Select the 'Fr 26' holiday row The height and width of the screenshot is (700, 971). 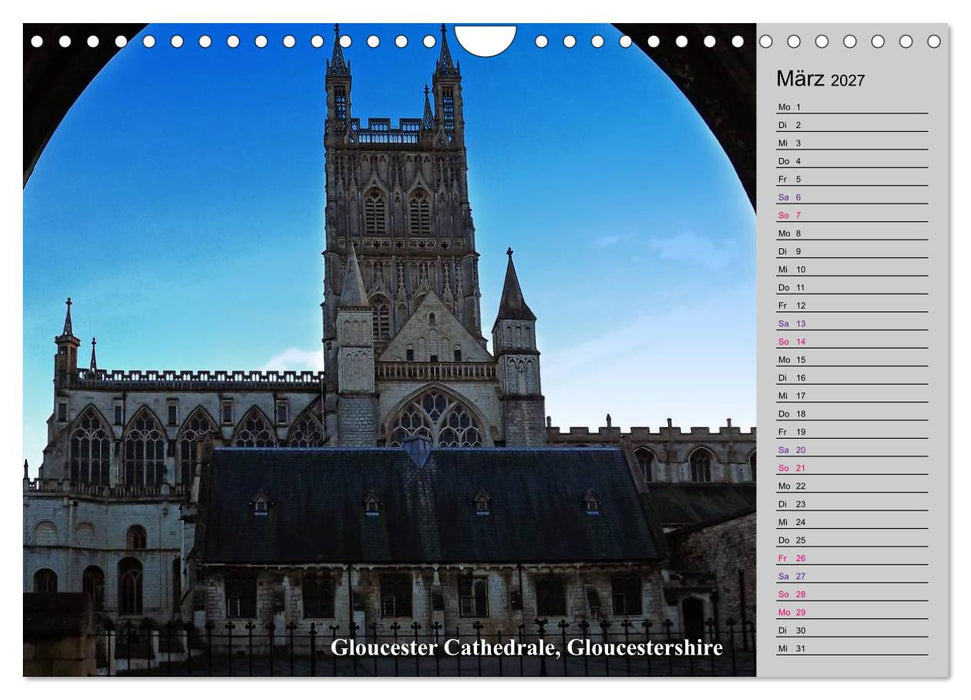[x=852, y=558]
